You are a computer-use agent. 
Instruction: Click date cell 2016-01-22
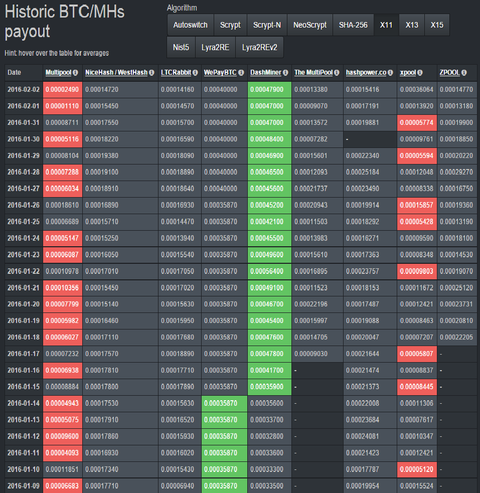pyautogui.click(x=24, y=271)
